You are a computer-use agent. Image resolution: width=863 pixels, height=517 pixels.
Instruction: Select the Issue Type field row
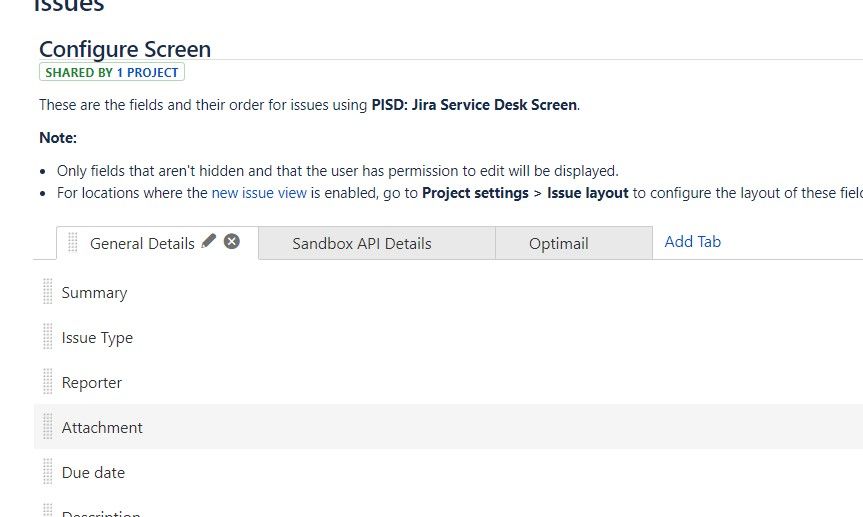point(448,337)
